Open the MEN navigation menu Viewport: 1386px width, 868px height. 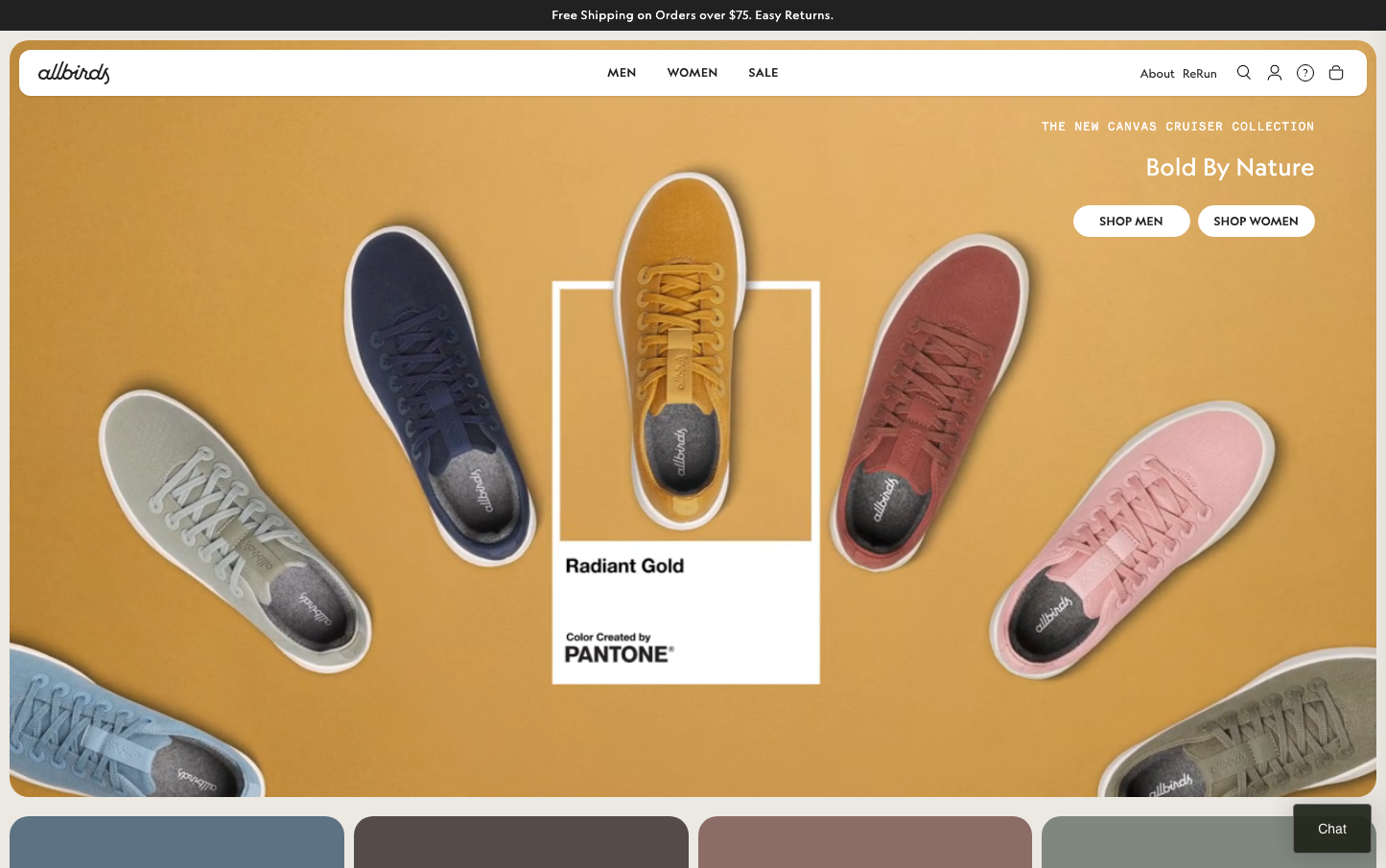point(622,73)
